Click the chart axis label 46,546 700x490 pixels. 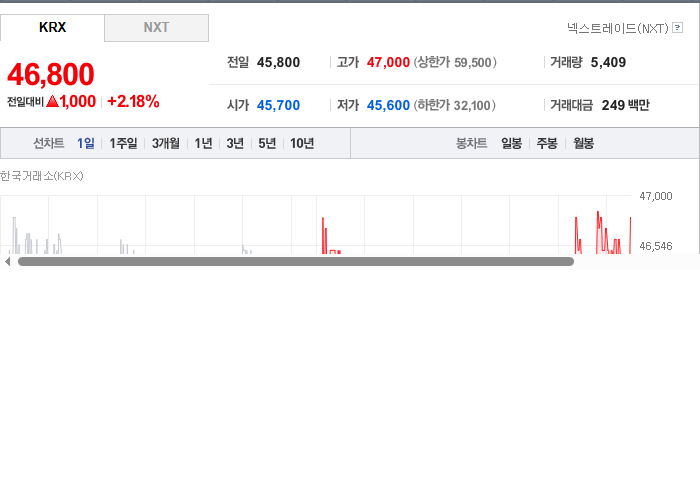coord(655,246)
